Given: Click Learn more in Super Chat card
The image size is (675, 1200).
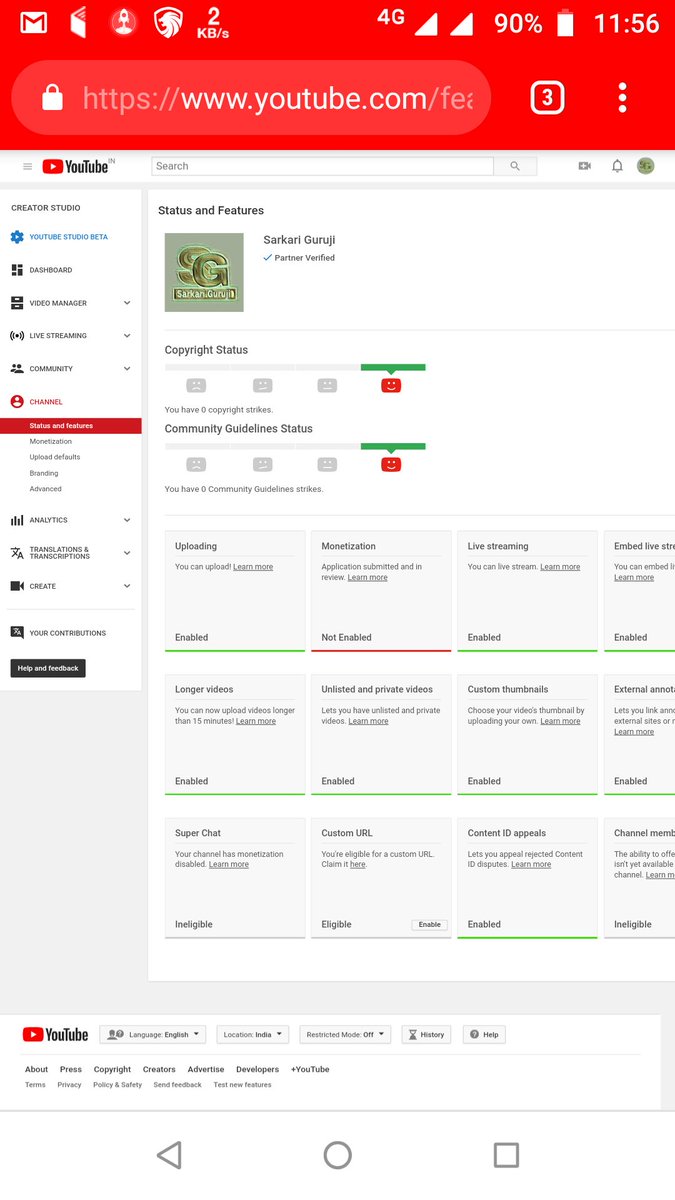Looking at the screenshot, I should tap(229, 864).
